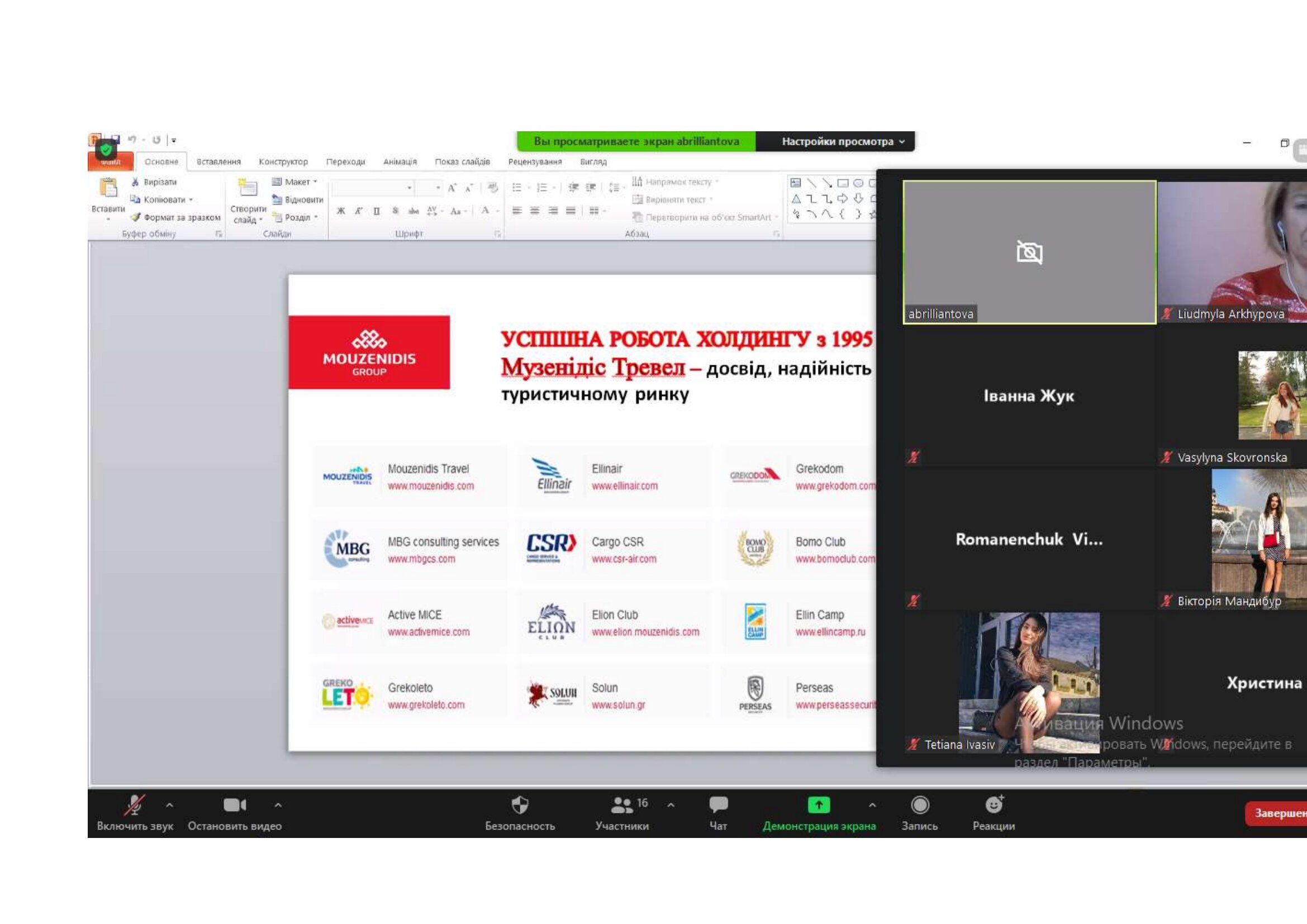1307x924 pixels.
Task: Toggle Align text right
Action: tap(553, 211)
